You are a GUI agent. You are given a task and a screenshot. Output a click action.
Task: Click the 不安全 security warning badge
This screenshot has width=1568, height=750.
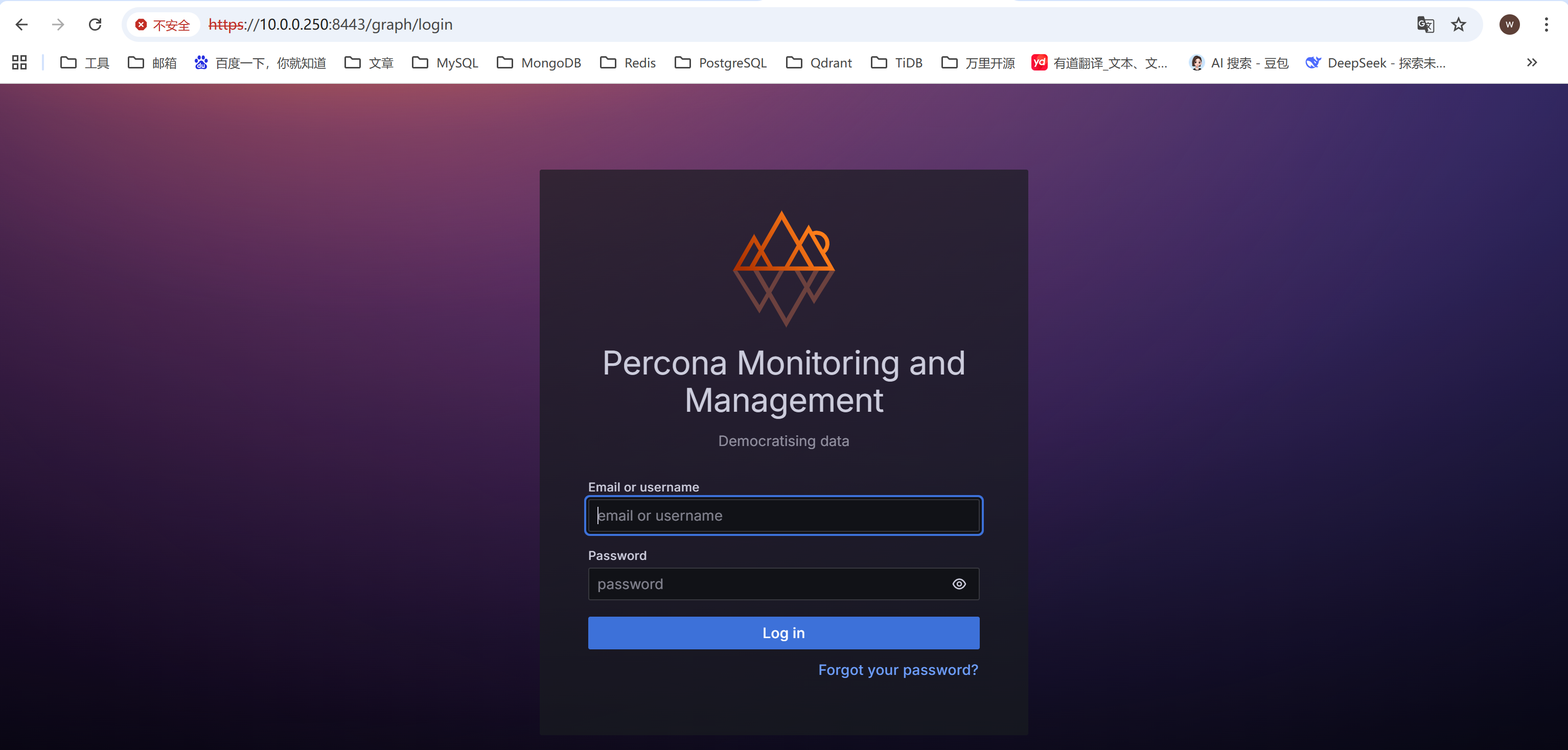pos(163,25)
